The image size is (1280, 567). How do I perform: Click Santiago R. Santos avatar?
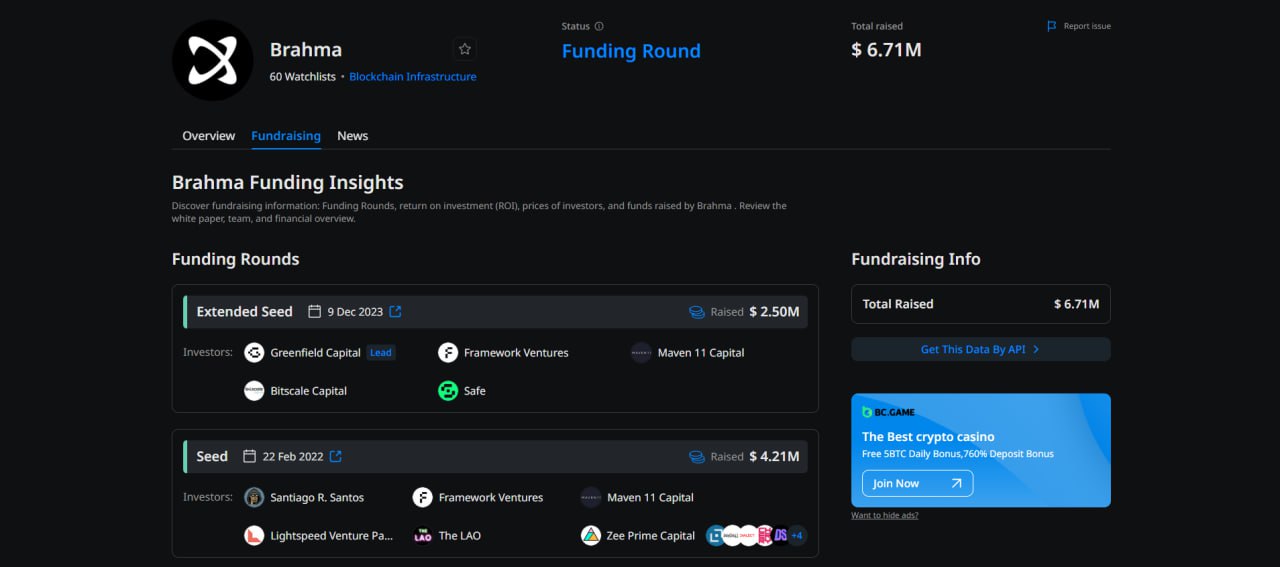(x=254, y=498)
